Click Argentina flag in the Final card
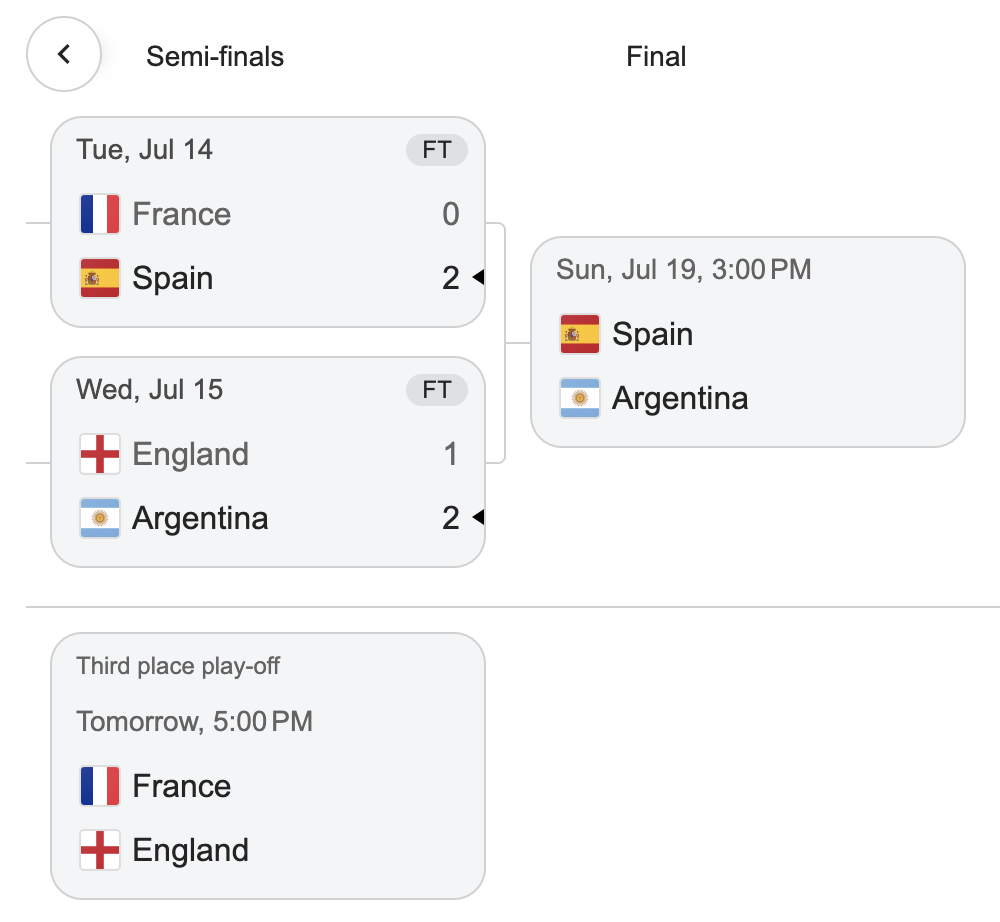Image resolution: width=1000 pixels, height=922 pixels. click(580, 398)
